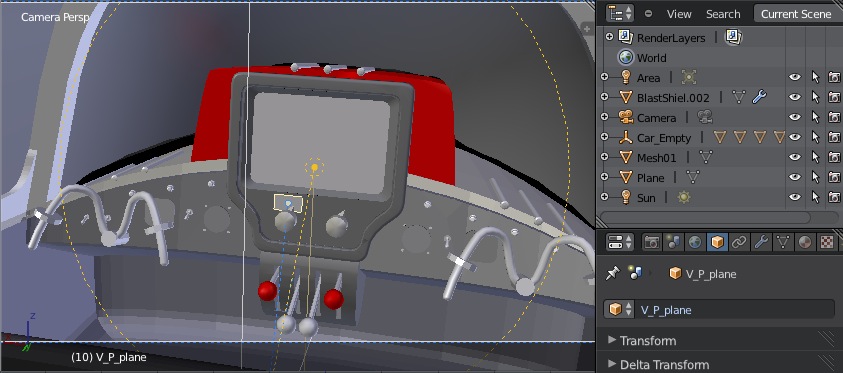Open the outliner Search menu
The image size is (843, 373).
(x=723, y=14)
